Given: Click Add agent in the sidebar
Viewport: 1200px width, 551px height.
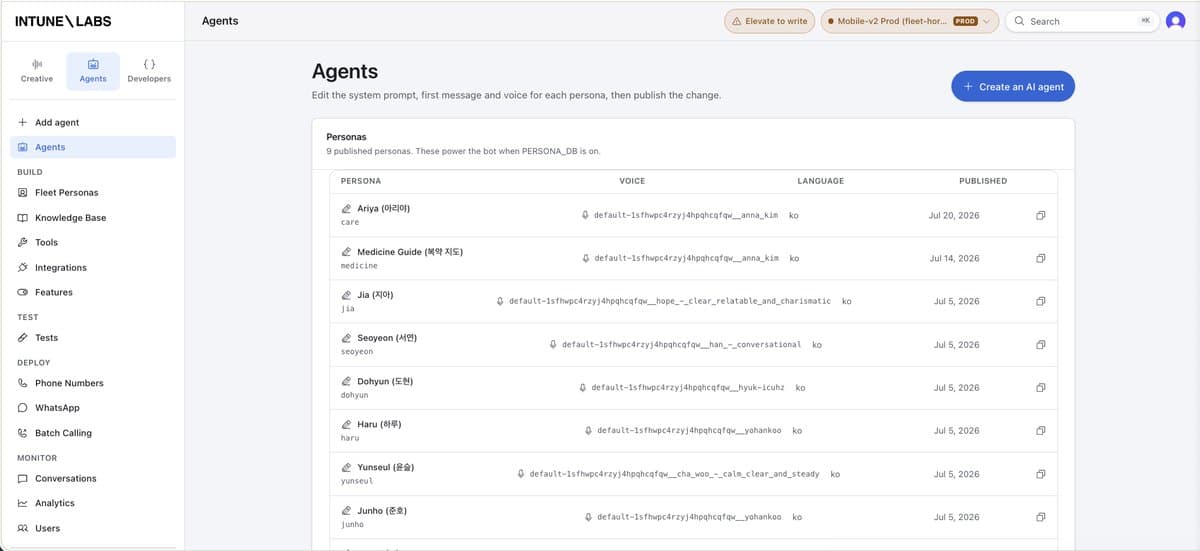Looking at the screenshot, I should coord(93,122).
